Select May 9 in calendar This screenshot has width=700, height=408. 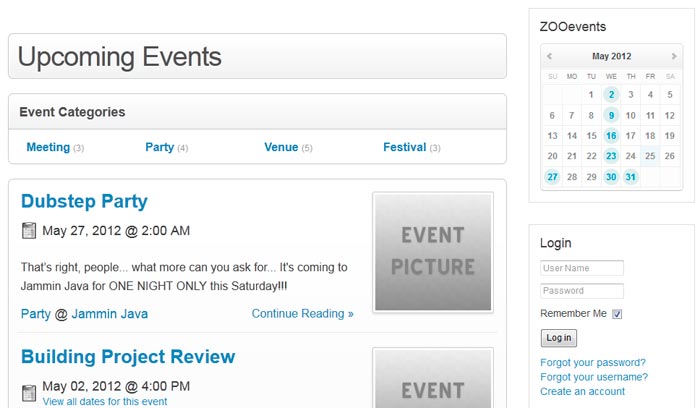[611, 116]
